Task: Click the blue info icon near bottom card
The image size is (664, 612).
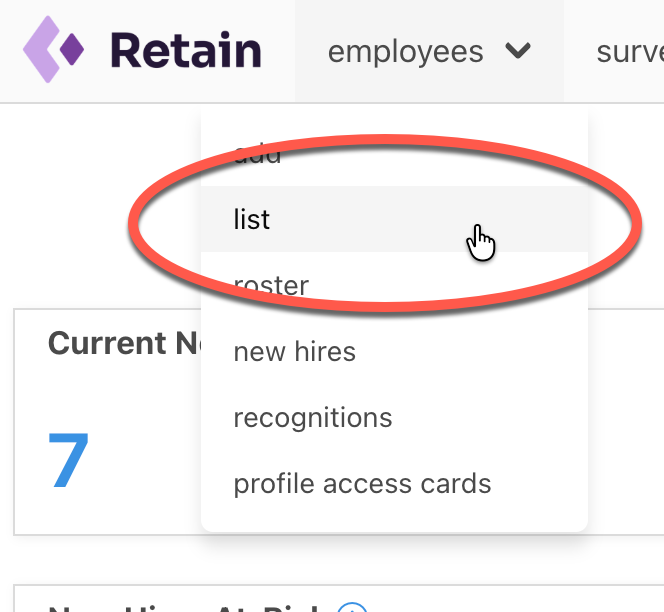Action: (352, 608)
